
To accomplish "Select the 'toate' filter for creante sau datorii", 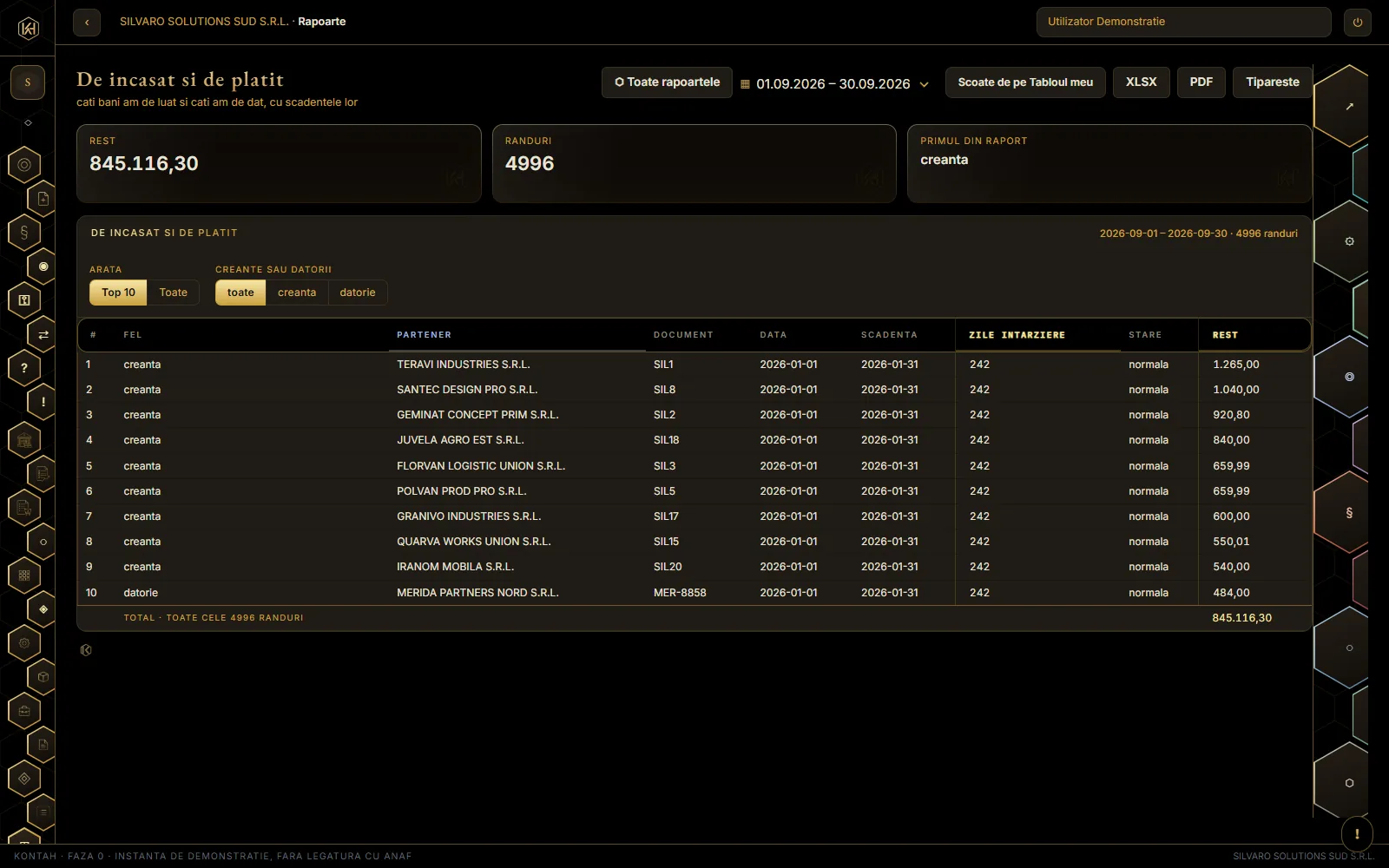I will click(x=240, y=293).
